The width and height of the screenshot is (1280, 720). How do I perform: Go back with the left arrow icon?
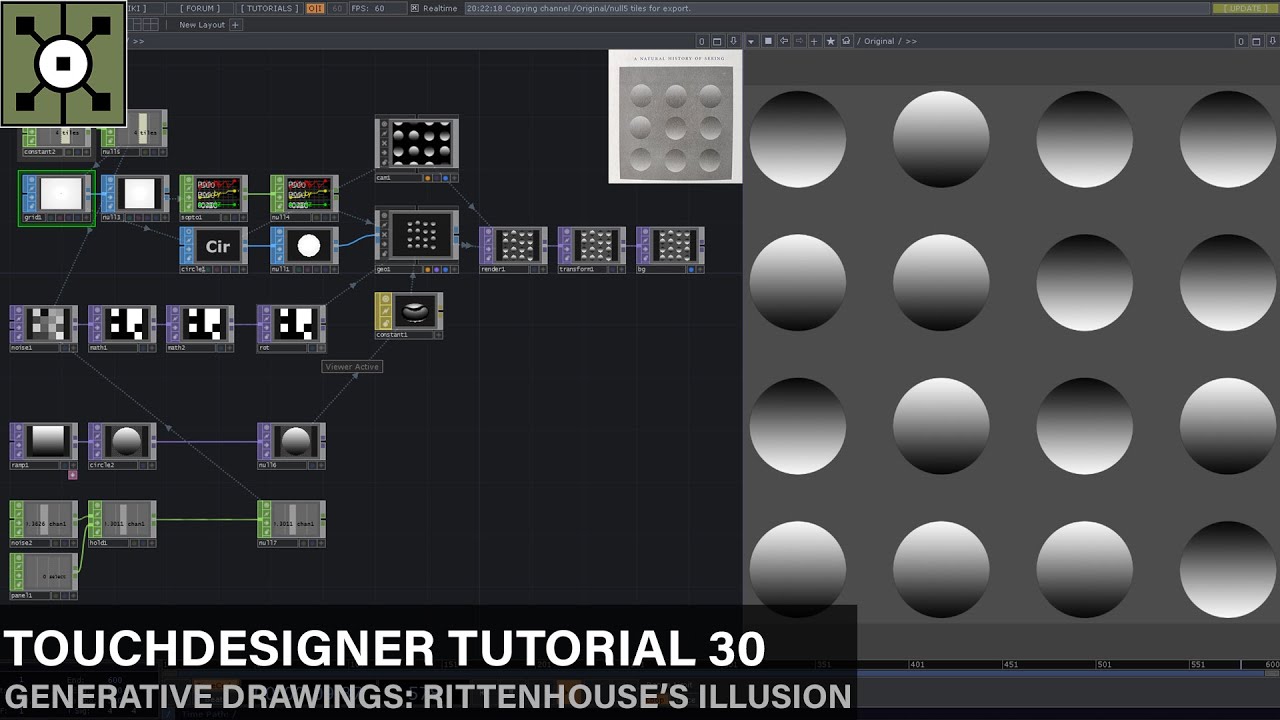click(x=784, y=41)
